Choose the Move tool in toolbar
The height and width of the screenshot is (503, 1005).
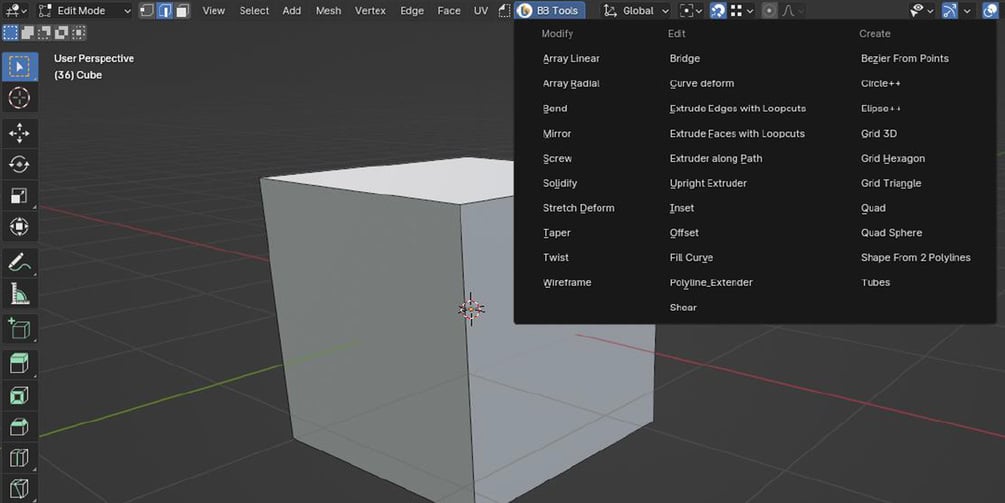coord(19,133)
